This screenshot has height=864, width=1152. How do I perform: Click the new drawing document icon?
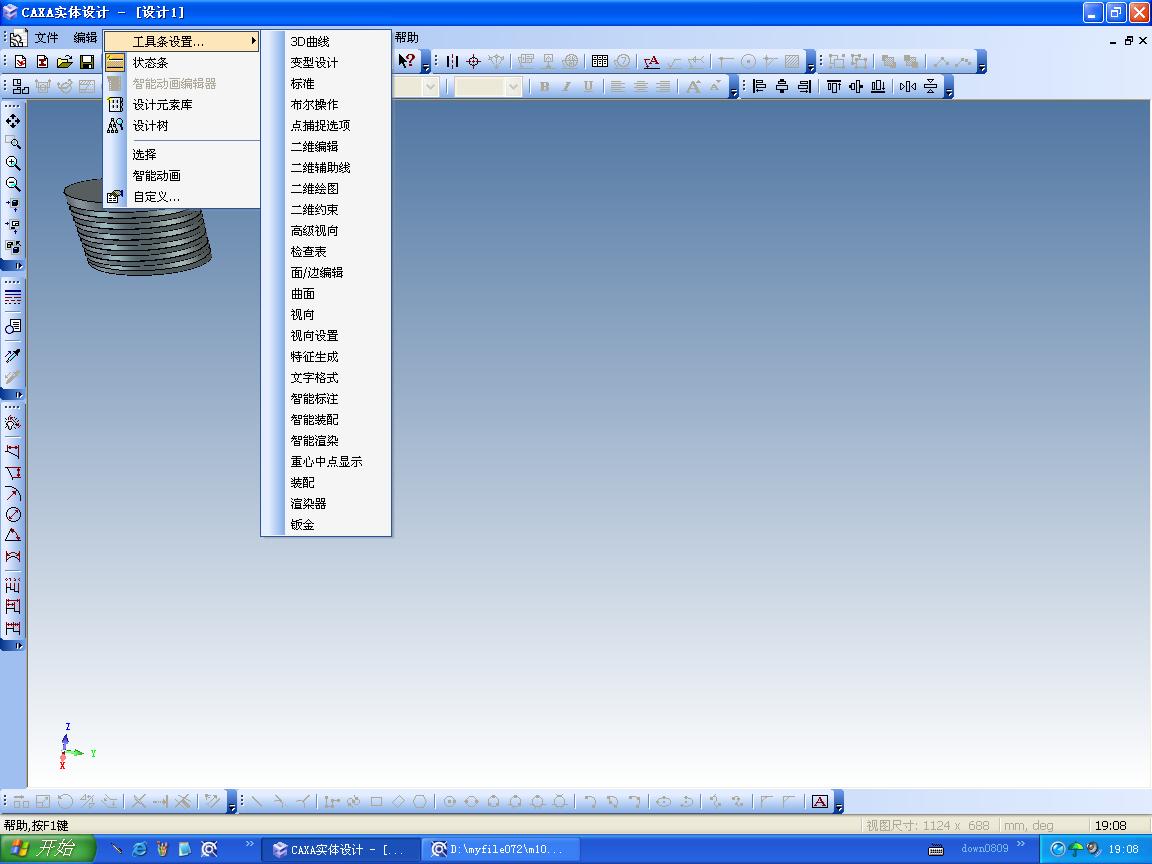(43, 62)
